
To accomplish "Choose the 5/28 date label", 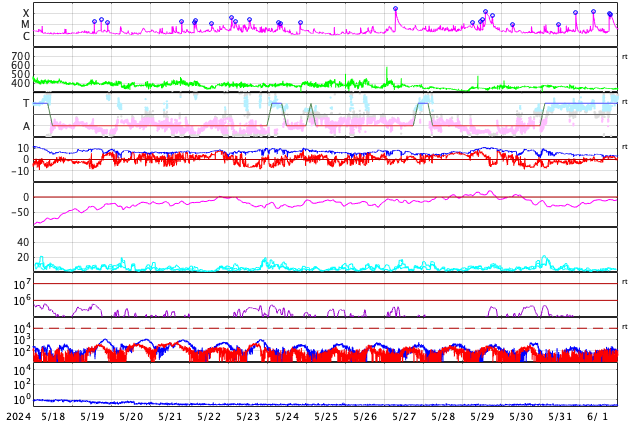I will (x=444, y=417).
